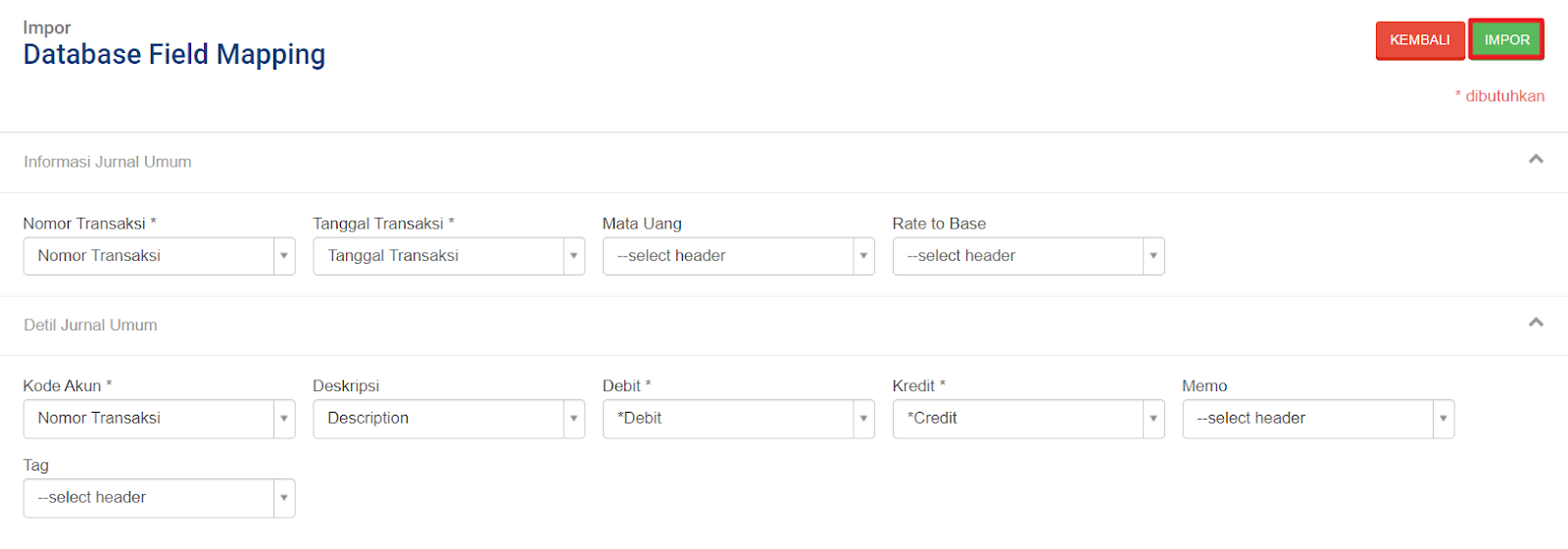Click the green IMPOR button
1568x549 pixels.
[1506, 40]
